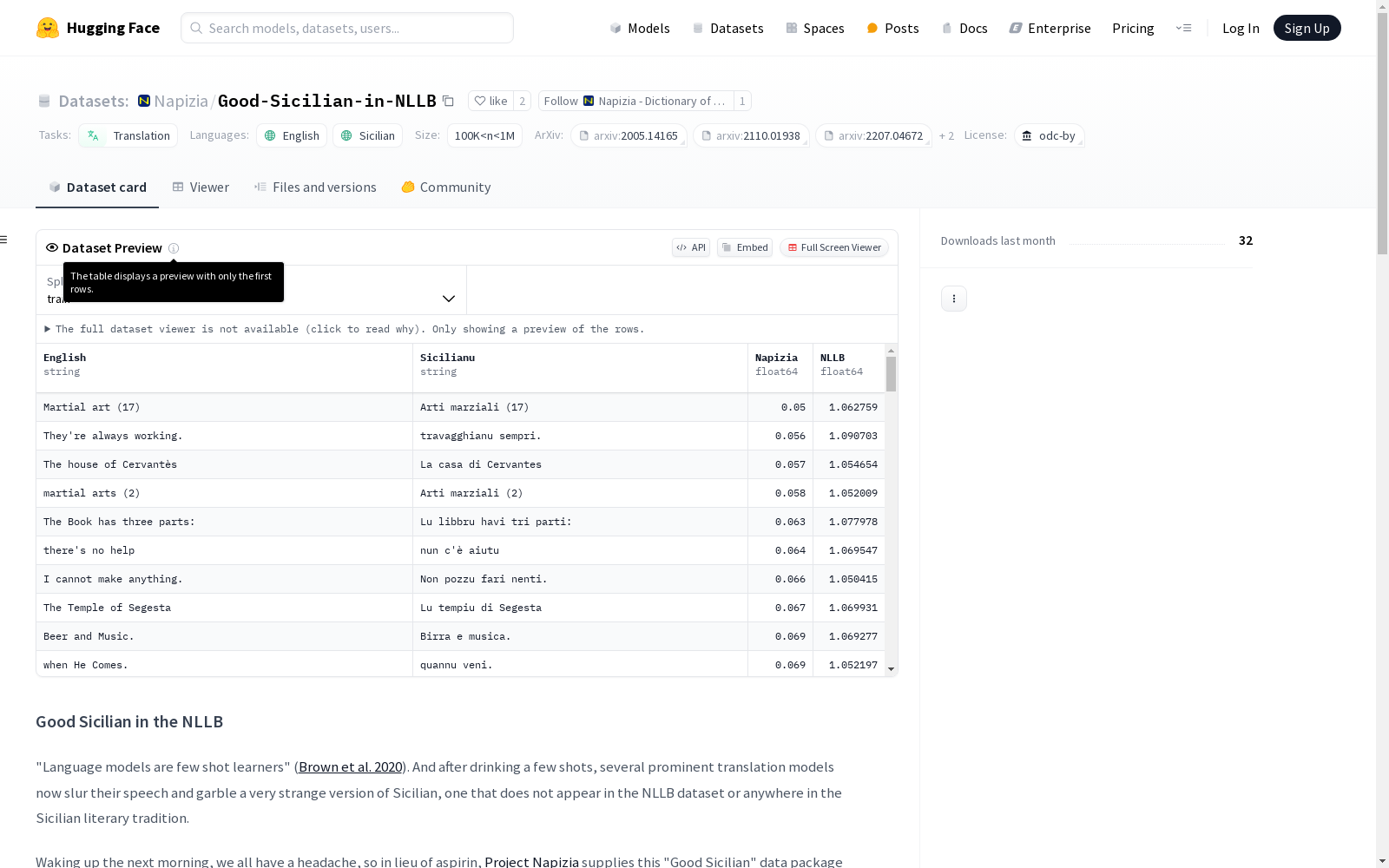Click the preview table scrollbar thumb
This screenshot has width=1389, height=868.
(x=891, y=373)
